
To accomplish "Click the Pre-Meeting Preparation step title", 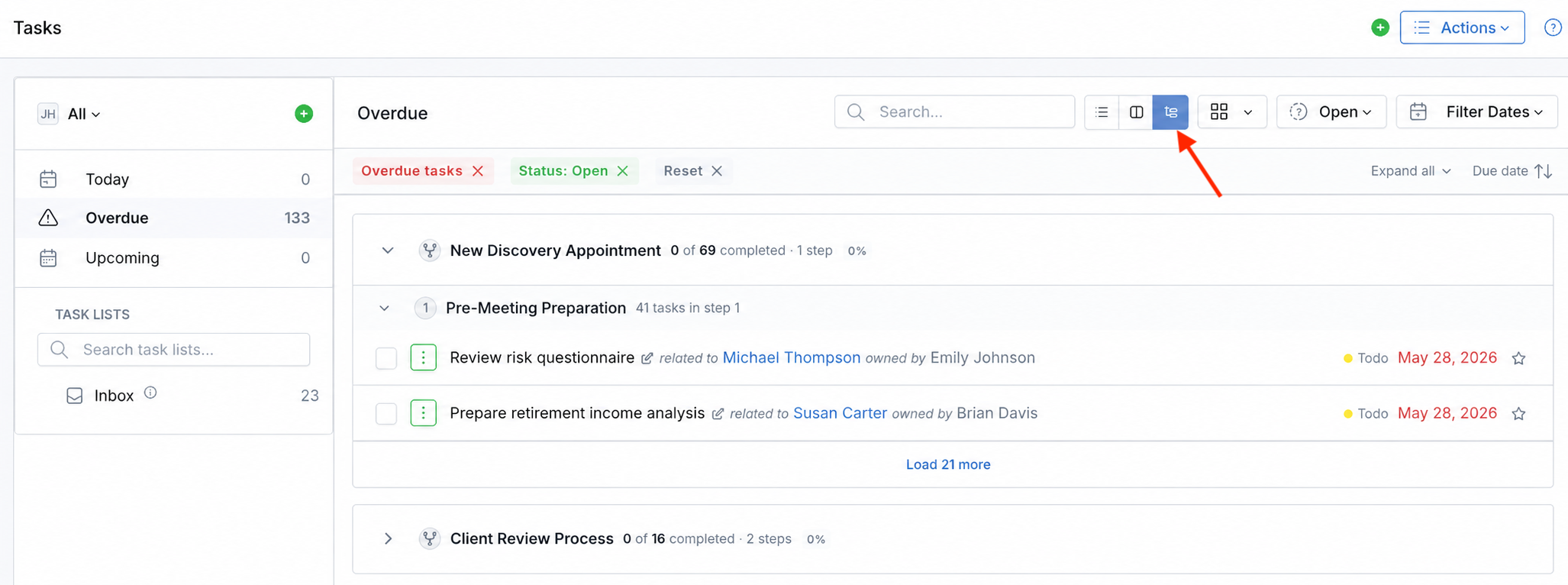I will click(536, 308).
